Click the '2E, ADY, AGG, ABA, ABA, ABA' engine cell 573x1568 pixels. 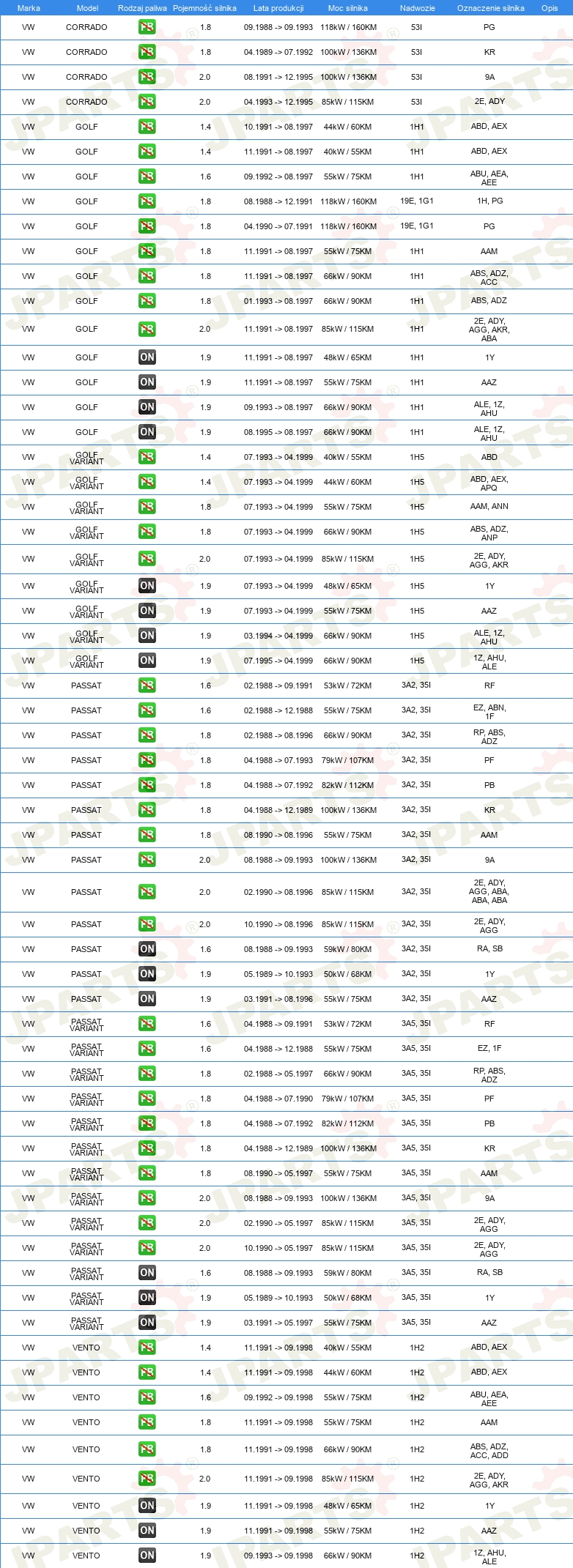489,891
